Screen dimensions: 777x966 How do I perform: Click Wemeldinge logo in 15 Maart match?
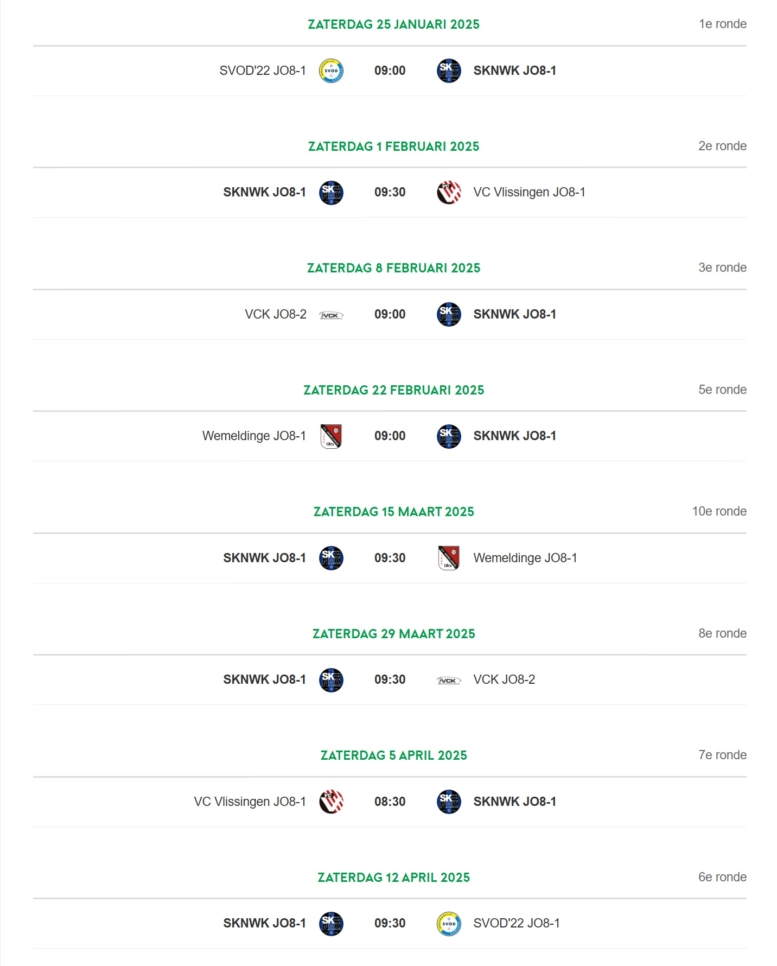449,558
